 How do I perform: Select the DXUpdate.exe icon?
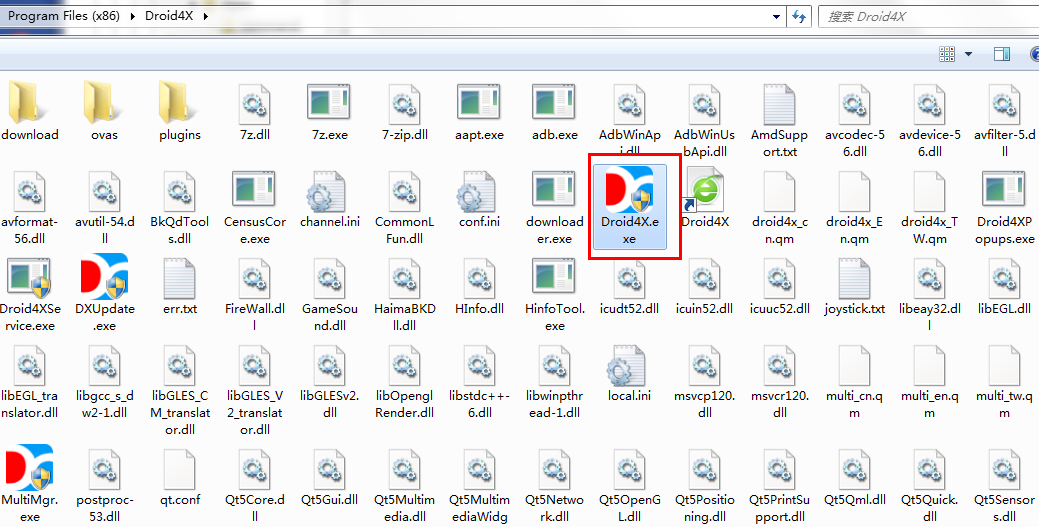[104, 276]
